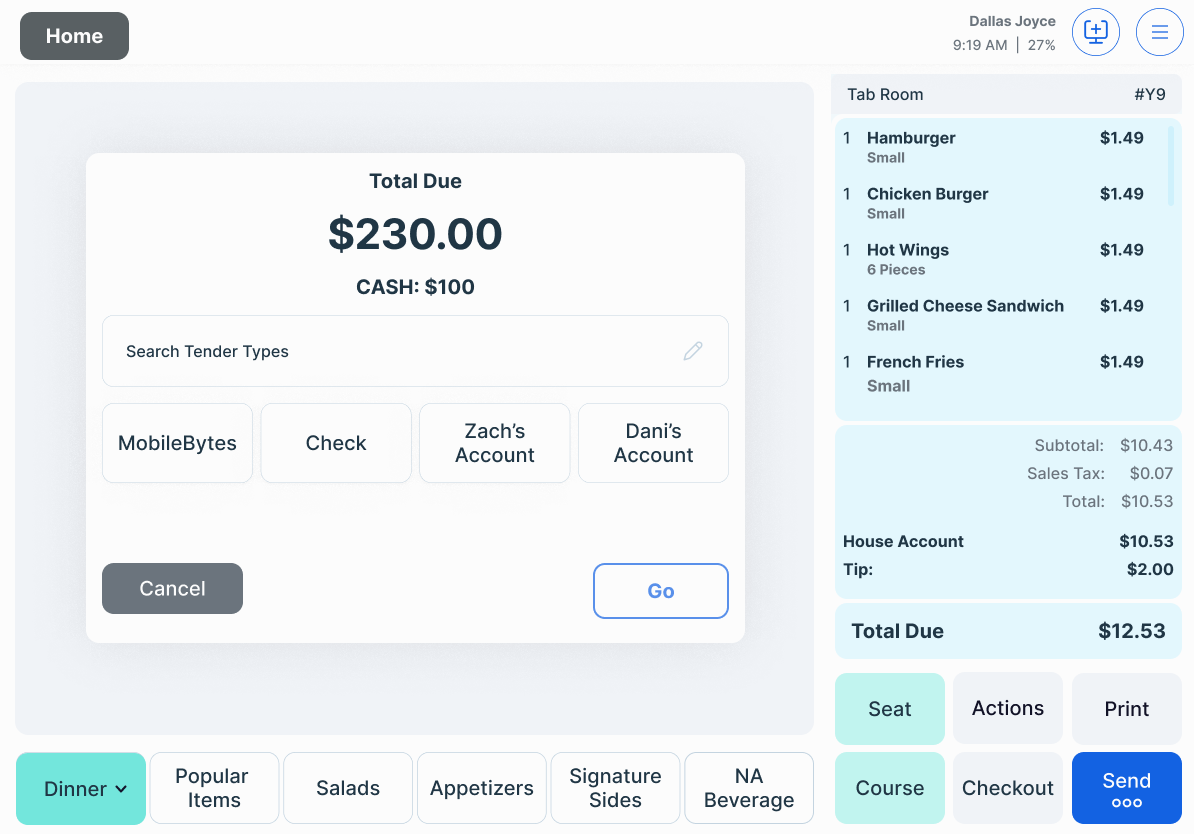1194x834 pixels.
Task: Switch to the Salads category
Action: click(x=348, y=788)
